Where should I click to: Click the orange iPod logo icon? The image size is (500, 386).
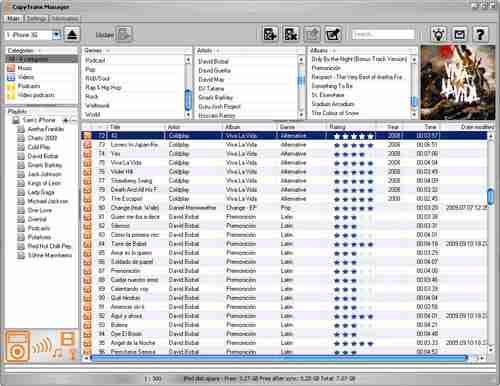tap(18, 346)
